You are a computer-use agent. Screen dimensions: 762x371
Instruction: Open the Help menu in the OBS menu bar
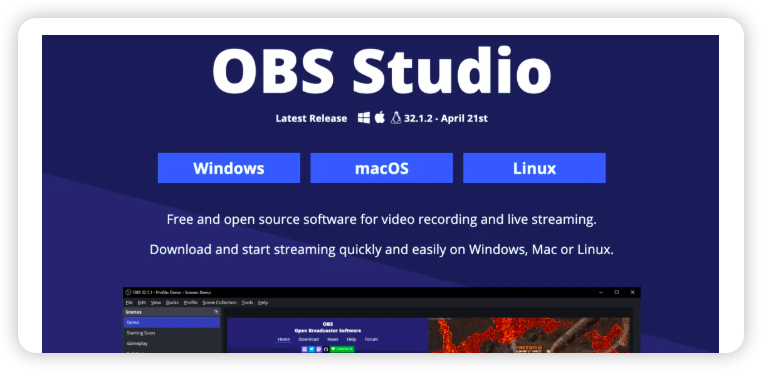(263, 302)
